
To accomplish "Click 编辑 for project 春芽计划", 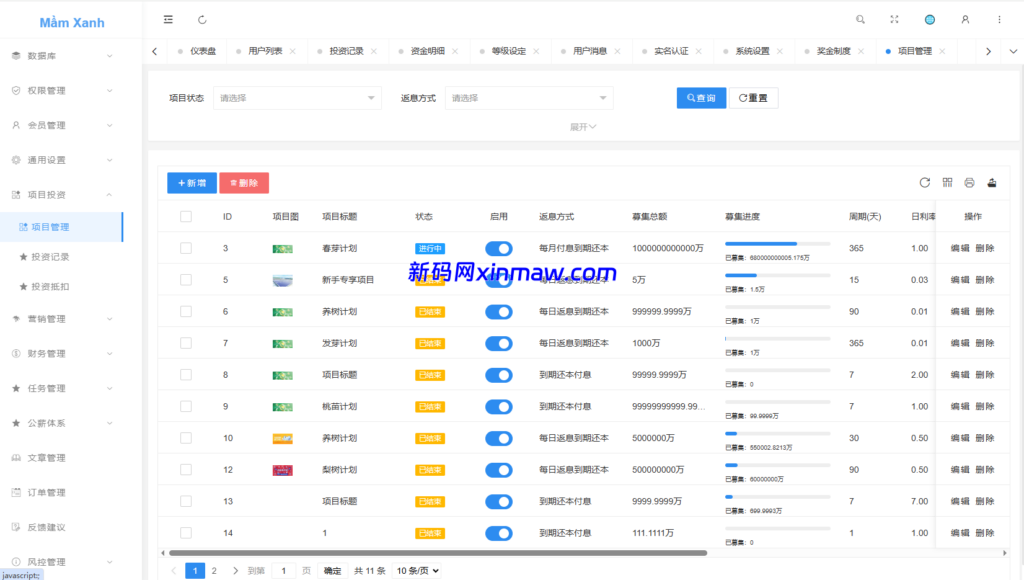I will pyautogui.click(x=960, y=248).
